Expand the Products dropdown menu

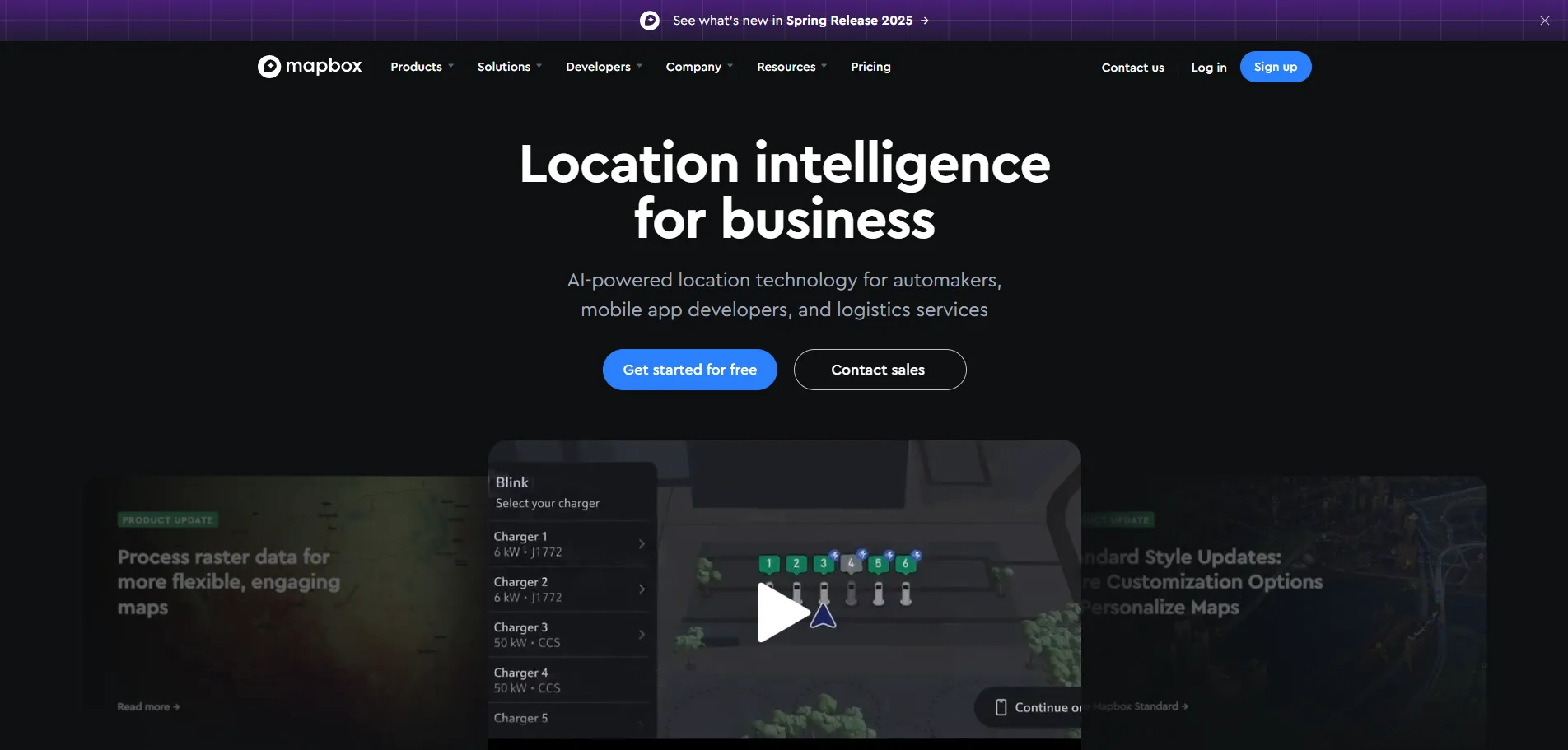[x=422, y=67]
